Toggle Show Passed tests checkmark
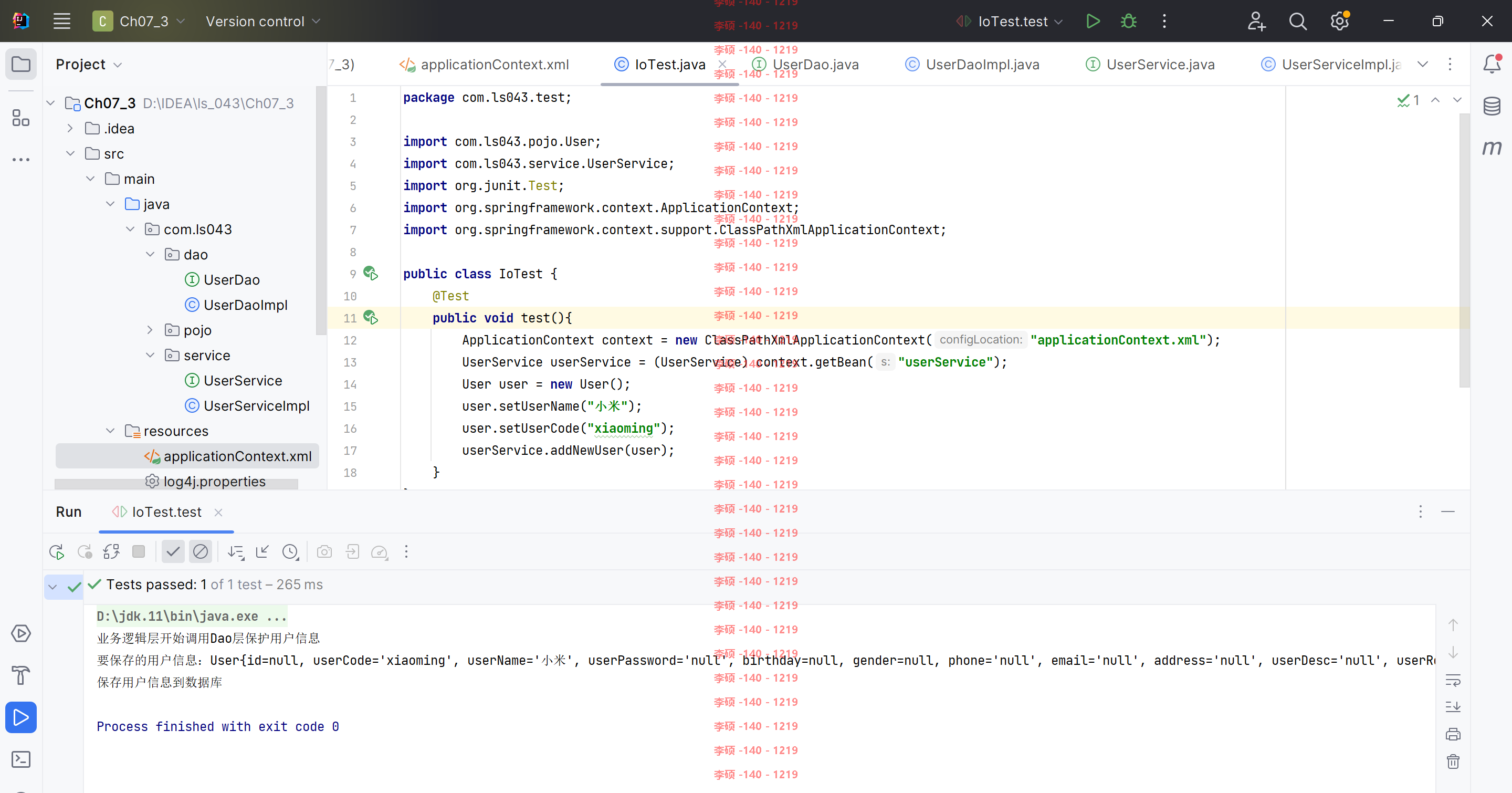The image size is (1512, 793). 173,552
